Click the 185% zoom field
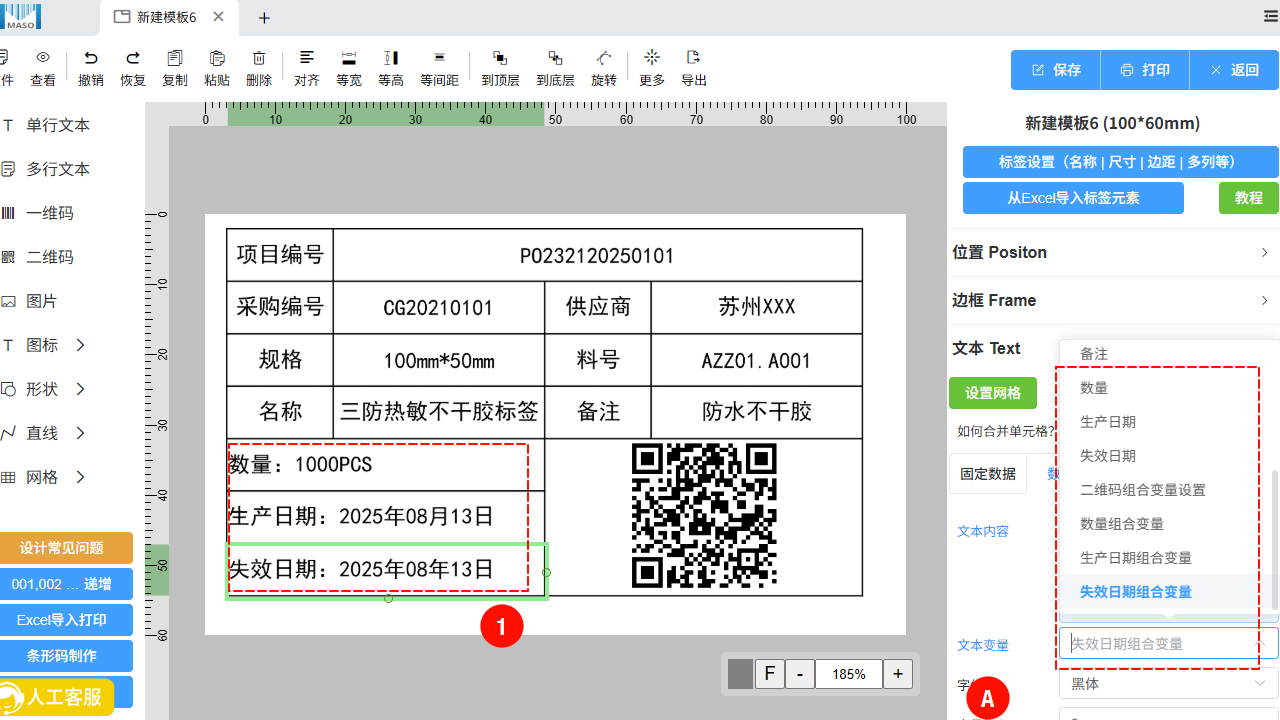The width and height of the screenshot is (1280, 720). point(849,674)
